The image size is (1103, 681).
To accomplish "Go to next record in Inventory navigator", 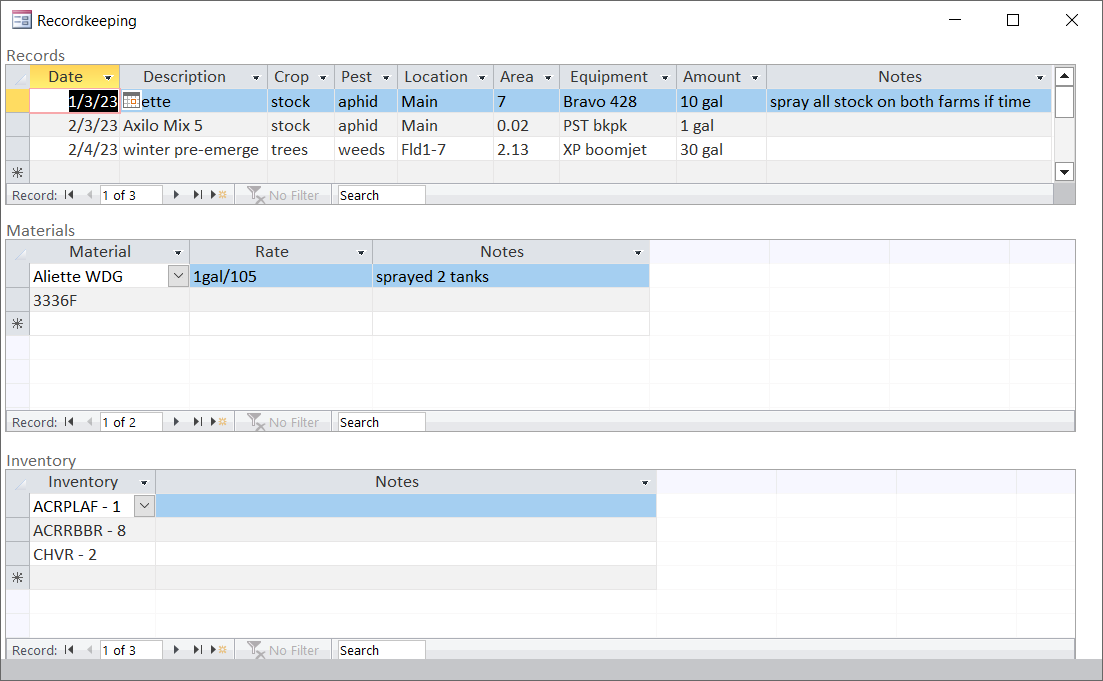I will [177, 650].
